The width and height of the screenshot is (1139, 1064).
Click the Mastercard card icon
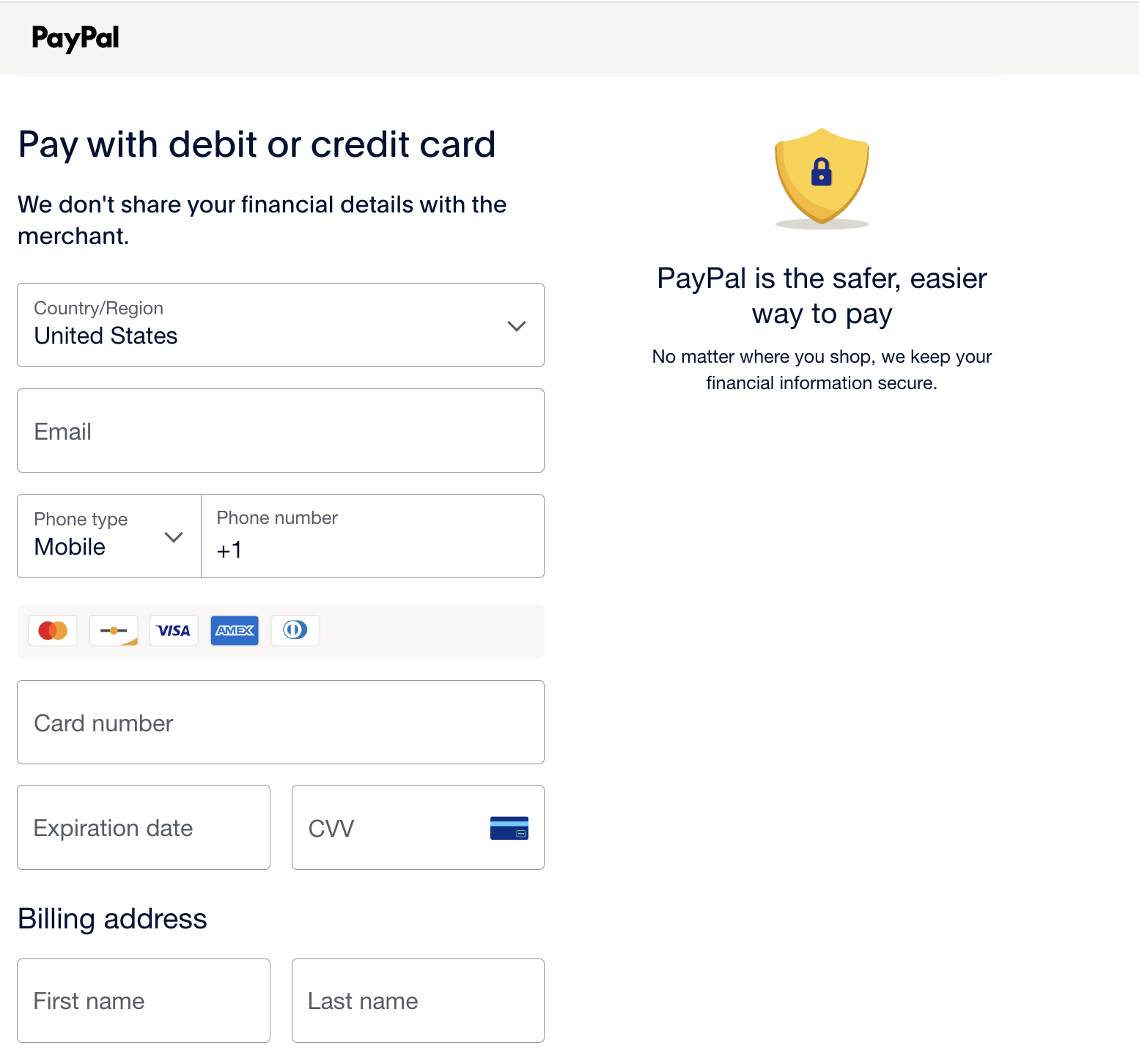click(x=53, y=630)
